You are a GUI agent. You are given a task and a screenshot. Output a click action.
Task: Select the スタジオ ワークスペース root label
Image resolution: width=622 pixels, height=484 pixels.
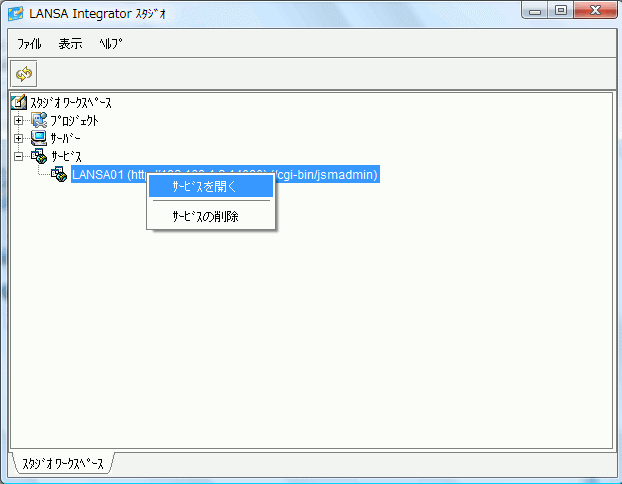click(x=71, y=103)
